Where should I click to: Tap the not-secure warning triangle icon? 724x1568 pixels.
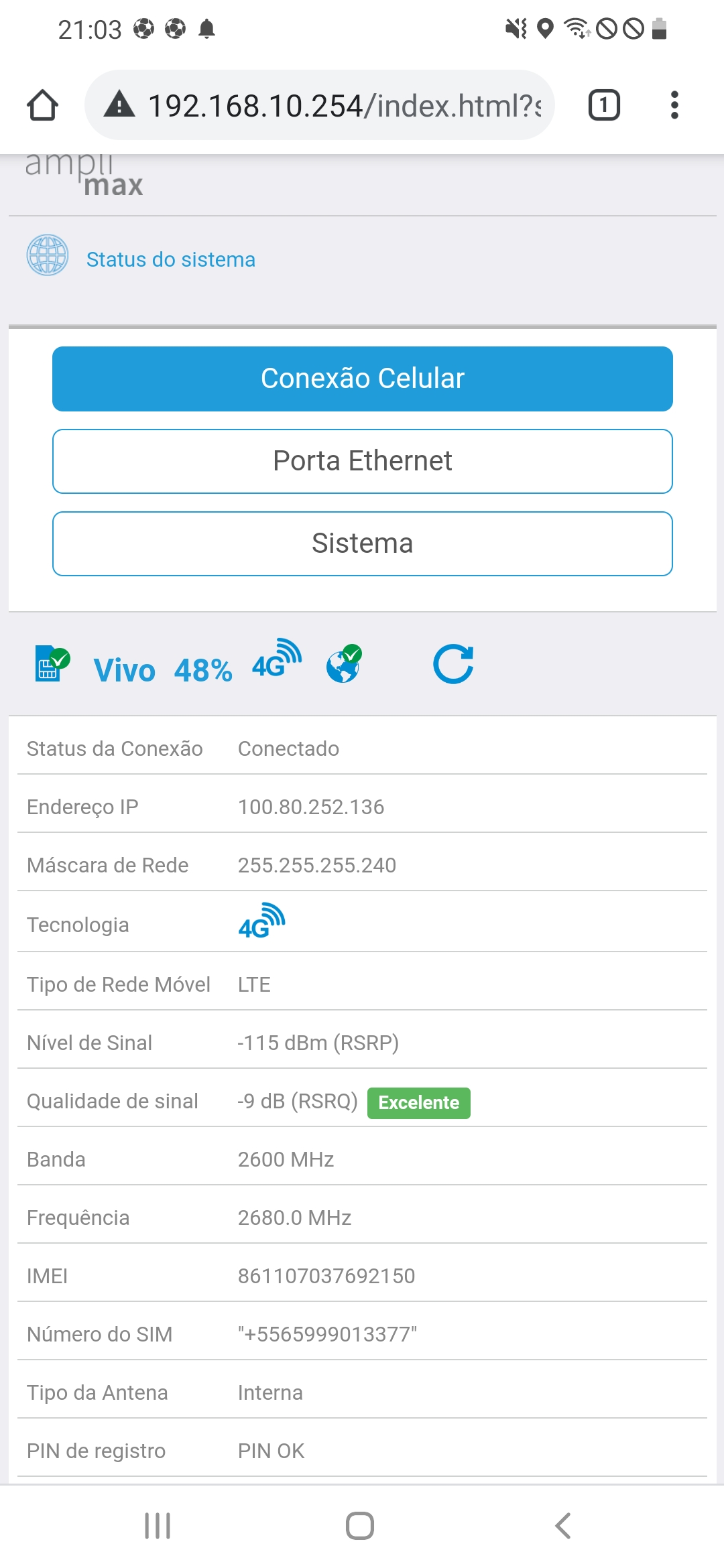pos(119,105)
